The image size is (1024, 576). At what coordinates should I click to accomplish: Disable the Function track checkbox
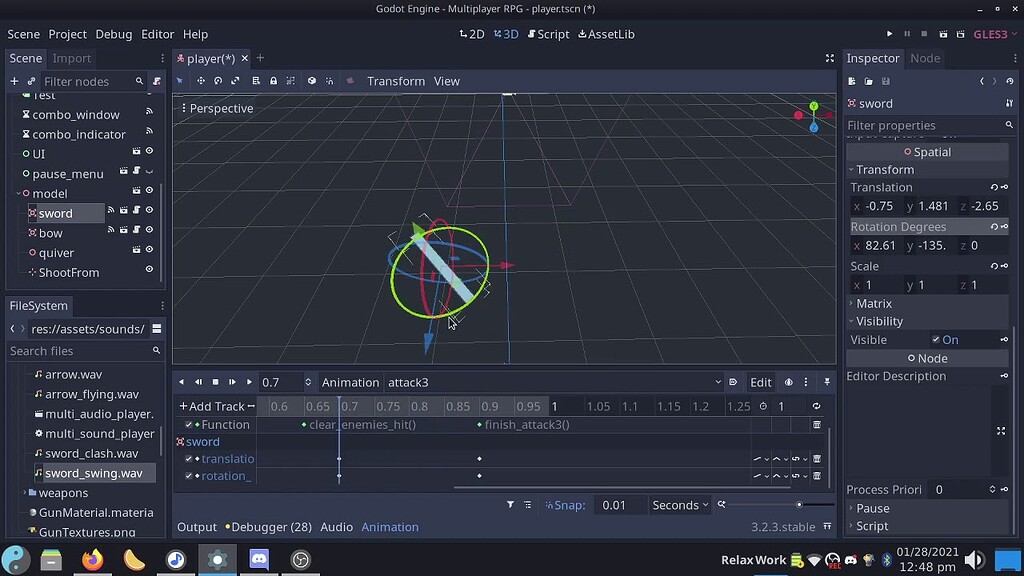click(189, 424)
